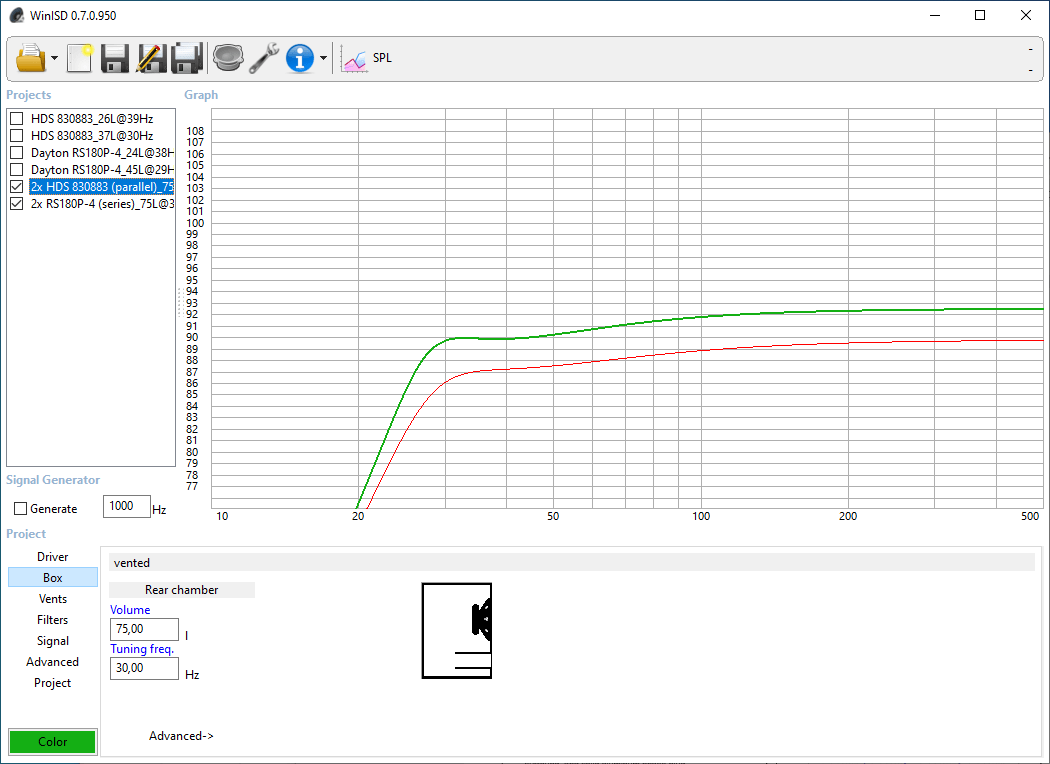
Task: Open the SPL graph selector label
Action: point(382,58)
